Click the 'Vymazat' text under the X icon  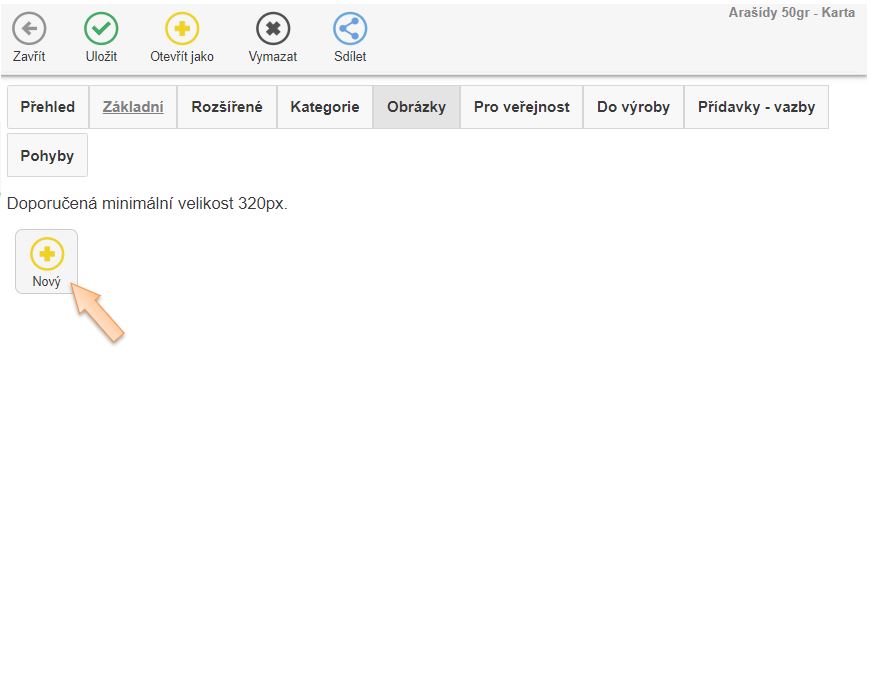pyautogui.click(x=273, y=57)
